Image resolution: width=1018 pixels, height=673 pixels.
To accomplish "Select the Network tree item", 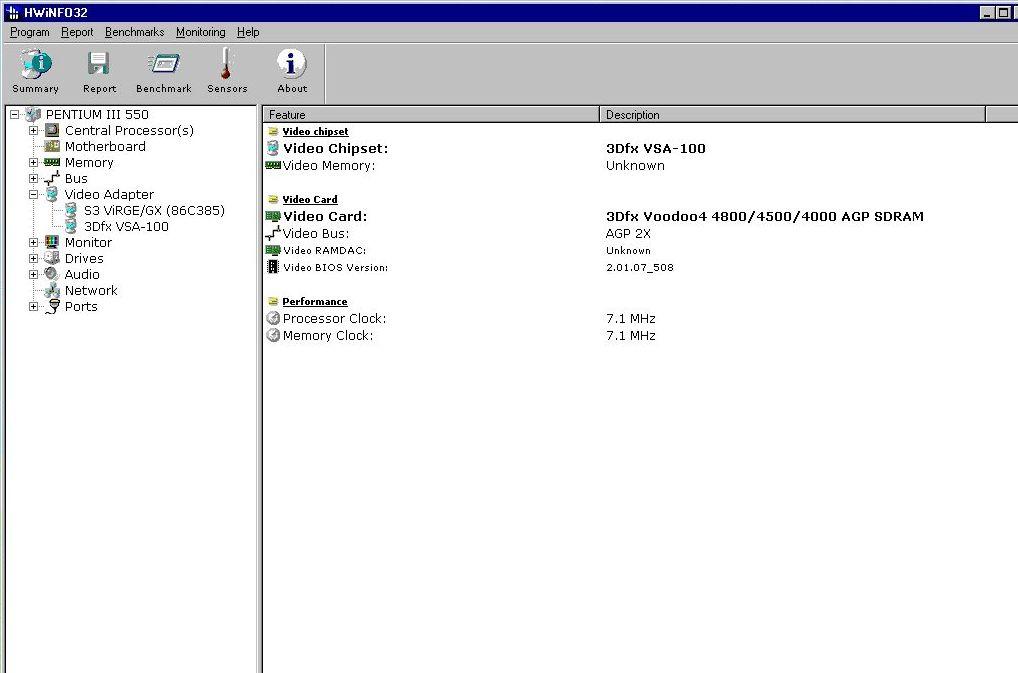I will click(91, 290).
